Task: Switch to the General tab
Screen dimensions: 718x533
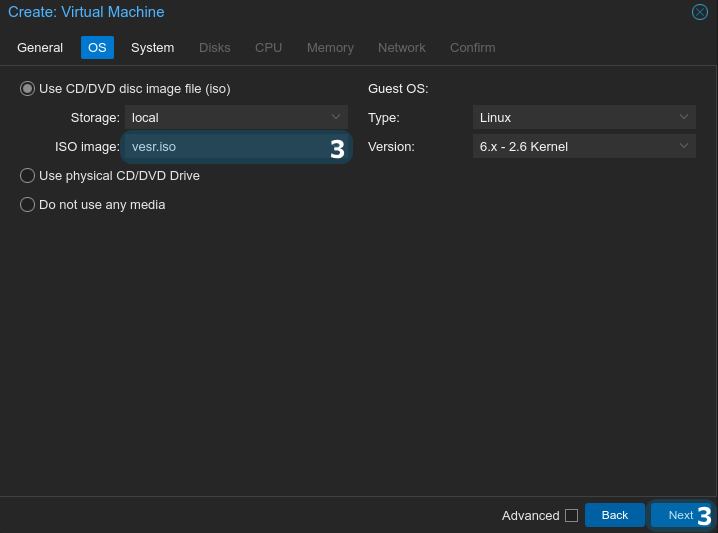Action: [x=40, y=48]
